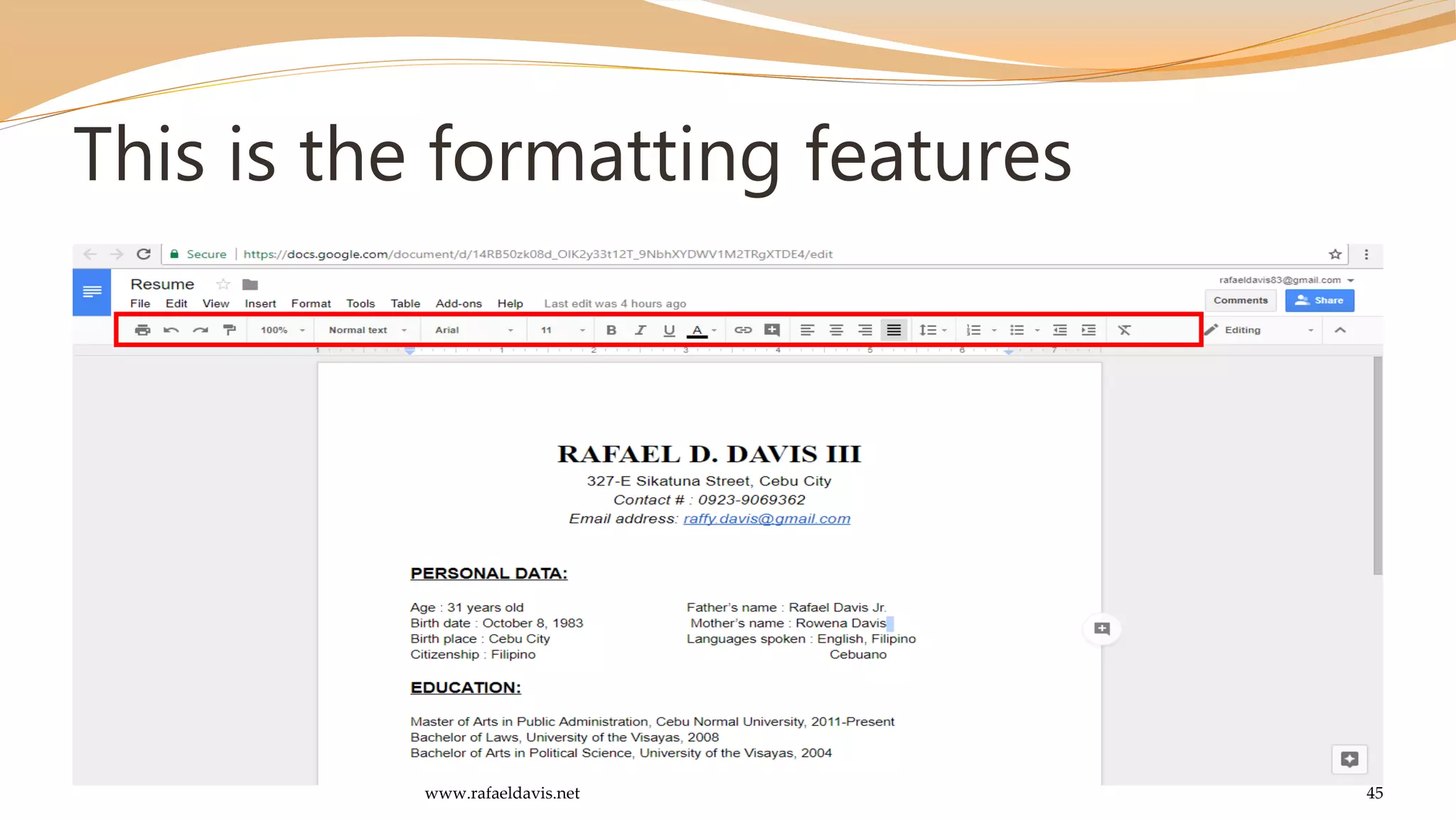
Task: Click the Comments button
Action: click(1241, 300)
